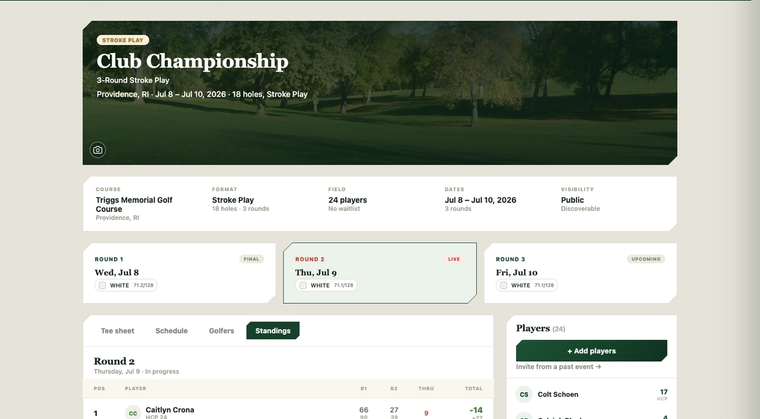Click the TOTAL column header
Viewport: 760px width, 419px height.
[x=474, y=388]
